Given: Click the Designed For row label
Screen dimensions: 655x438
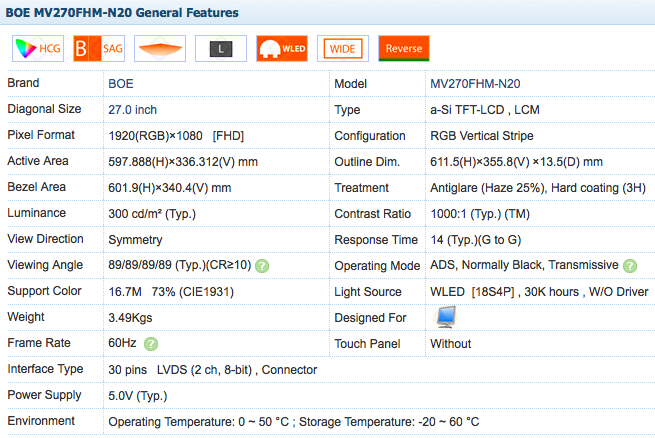Looking at the screenshot, I should point(370,318).
